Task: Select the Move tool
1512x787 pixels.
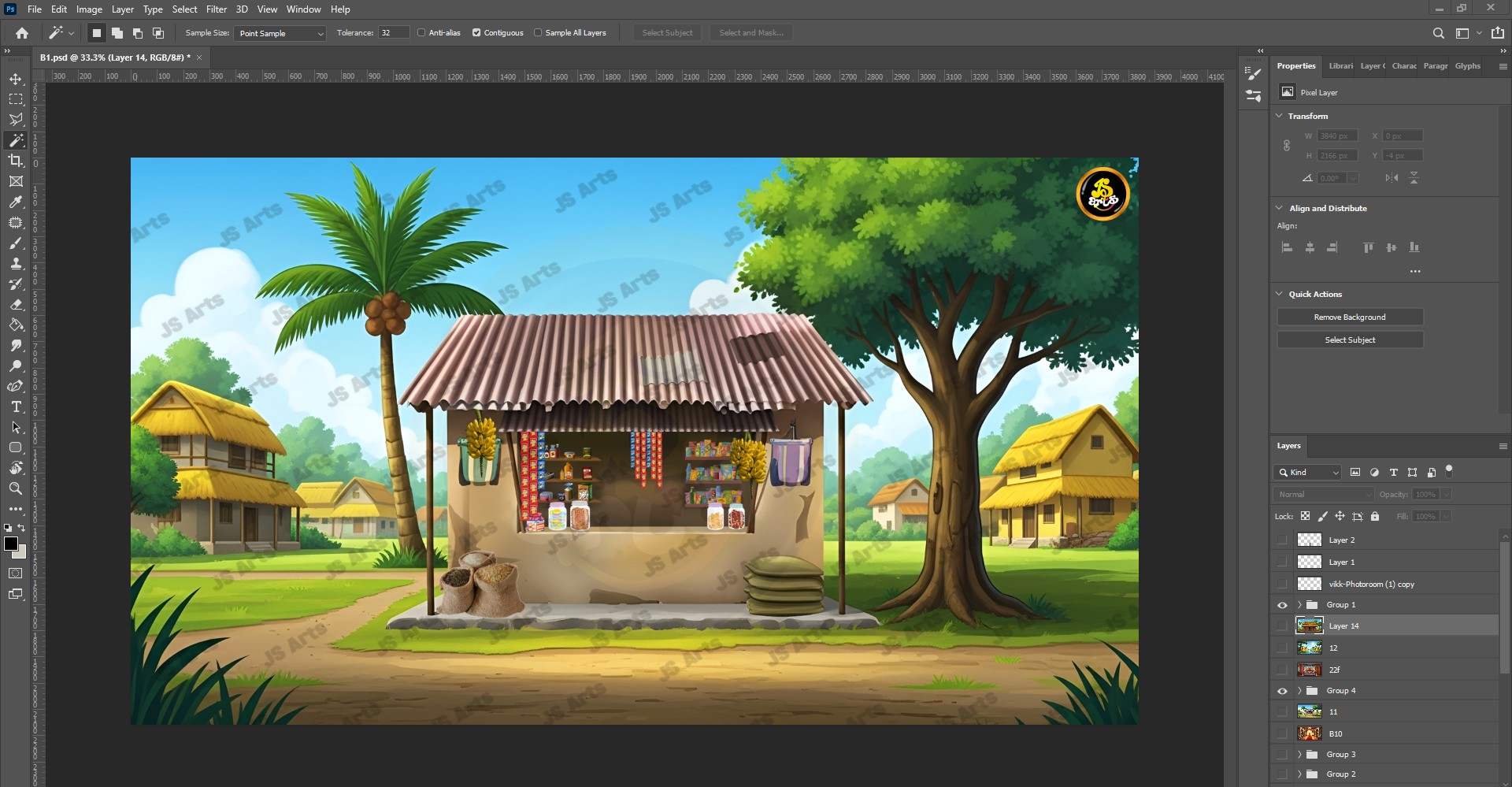Action: pyautogui.click(x=16, y=79)
